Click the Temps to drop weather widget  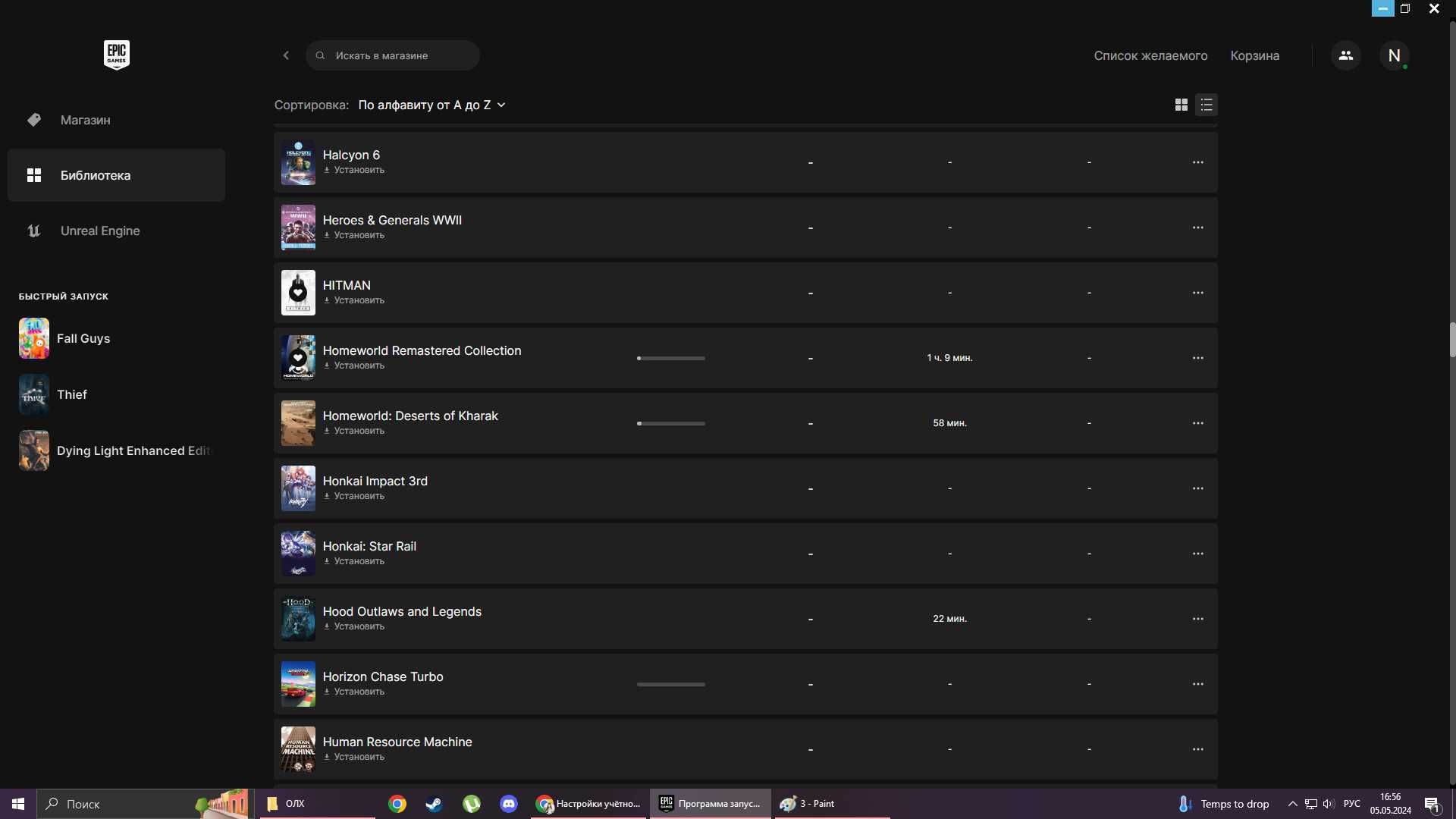coord(1224,804)
